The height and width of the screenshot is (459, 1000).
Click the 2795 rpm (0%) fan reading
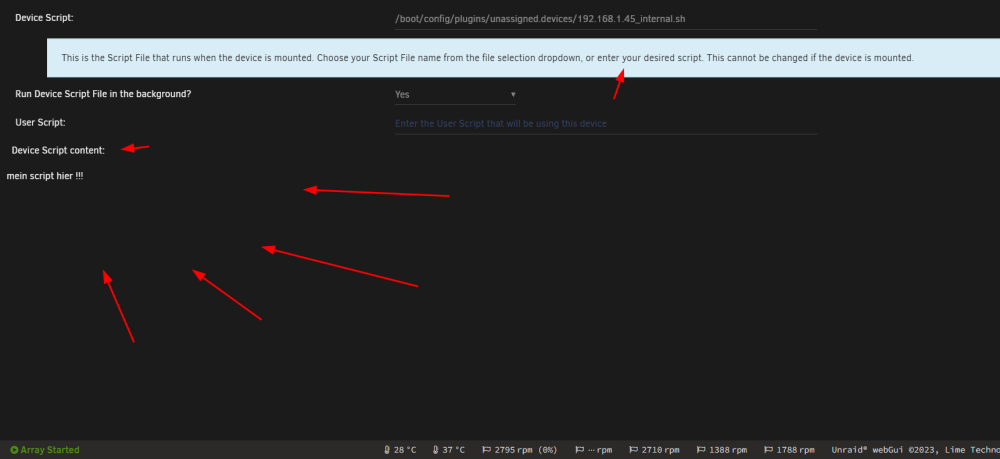tap(526, 450)
